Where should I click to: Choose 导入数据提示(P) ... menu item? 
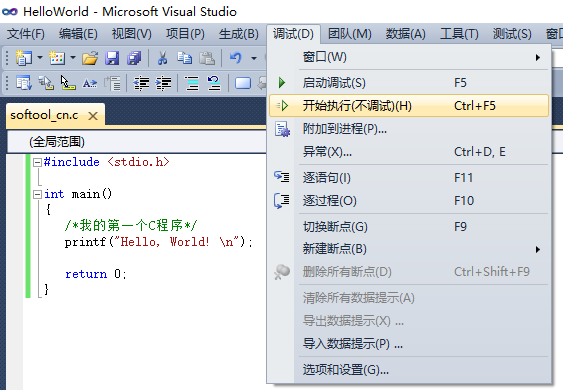409,344
